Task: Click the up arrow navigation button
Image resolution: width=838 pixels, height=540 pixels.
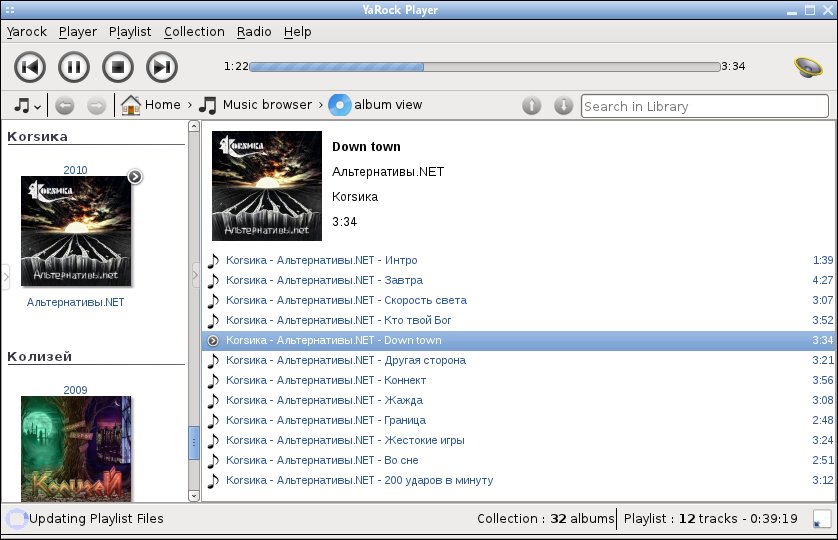Action: pyautogui.click(x=531, y=105)
